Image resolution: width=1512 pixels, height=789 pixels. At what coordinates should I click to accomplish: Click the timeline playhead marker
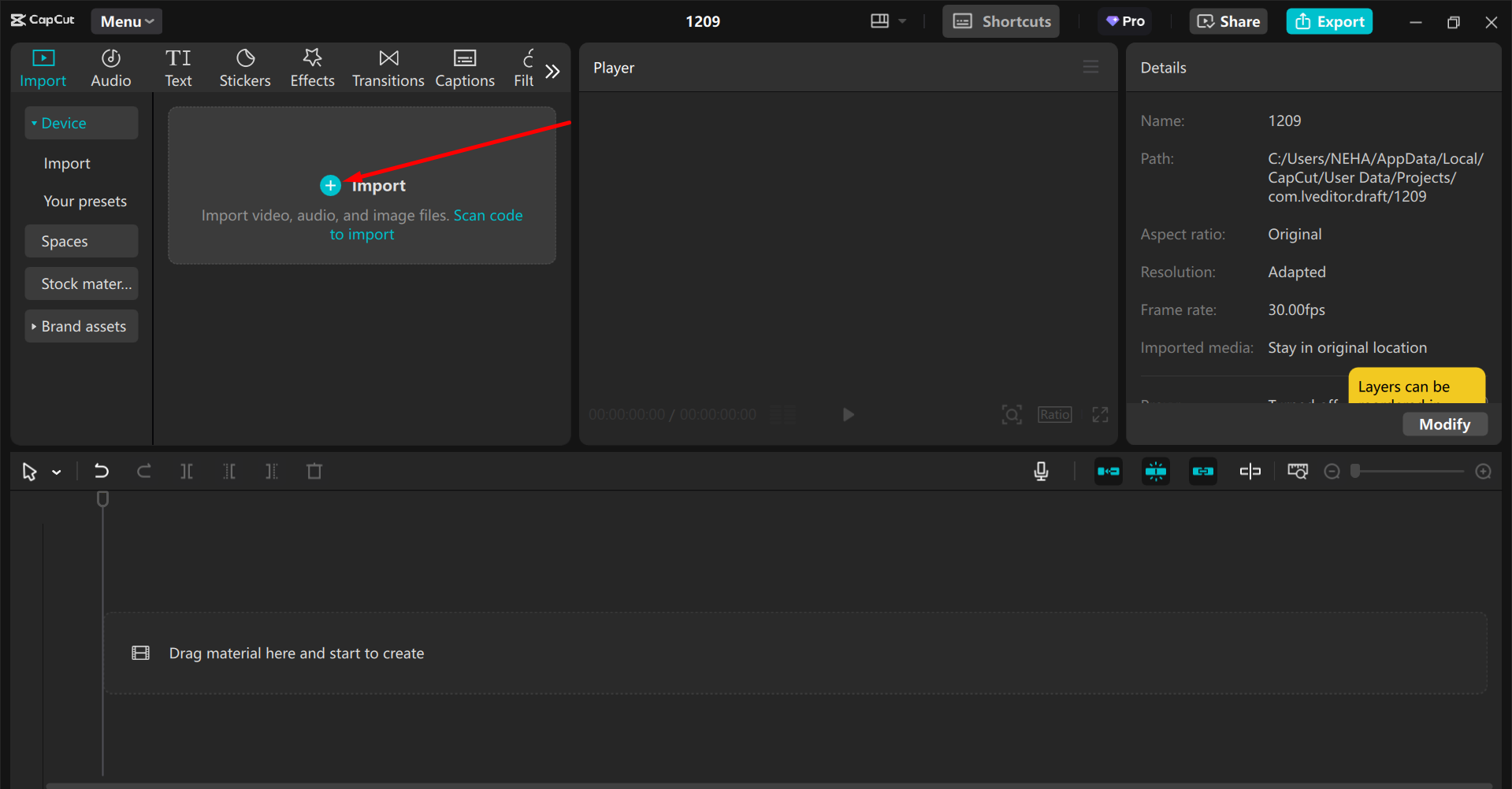(102, 498)
